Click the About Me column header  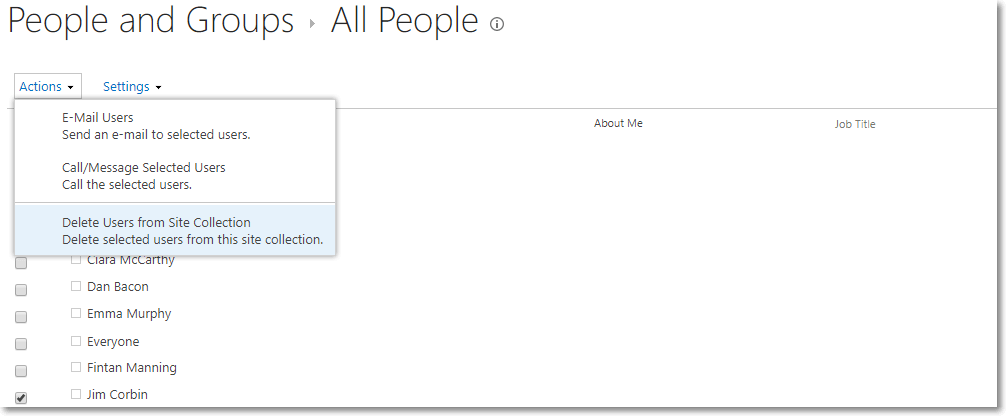tap(618, 123)
